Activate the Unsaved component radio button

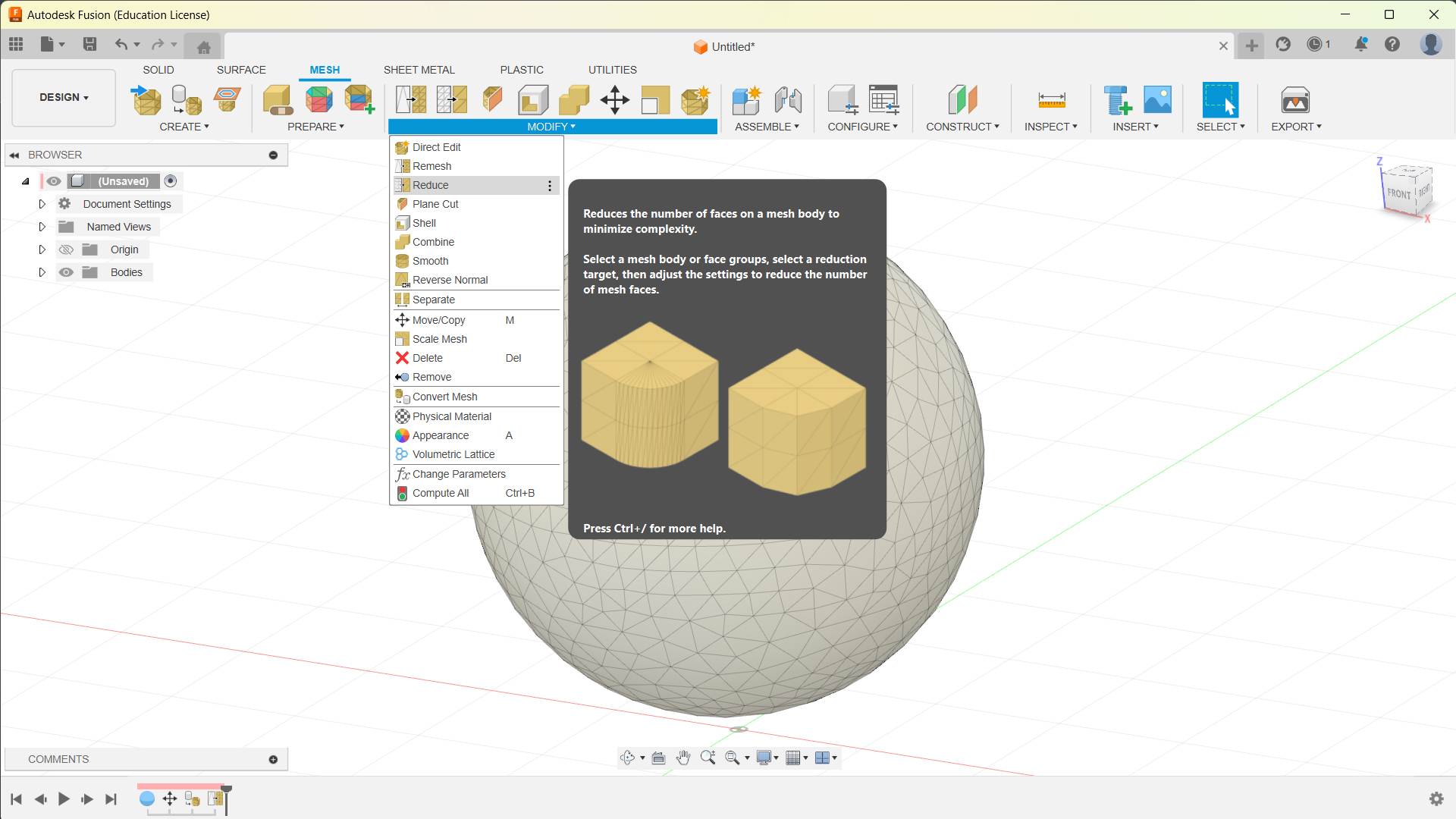click(171, 181)
